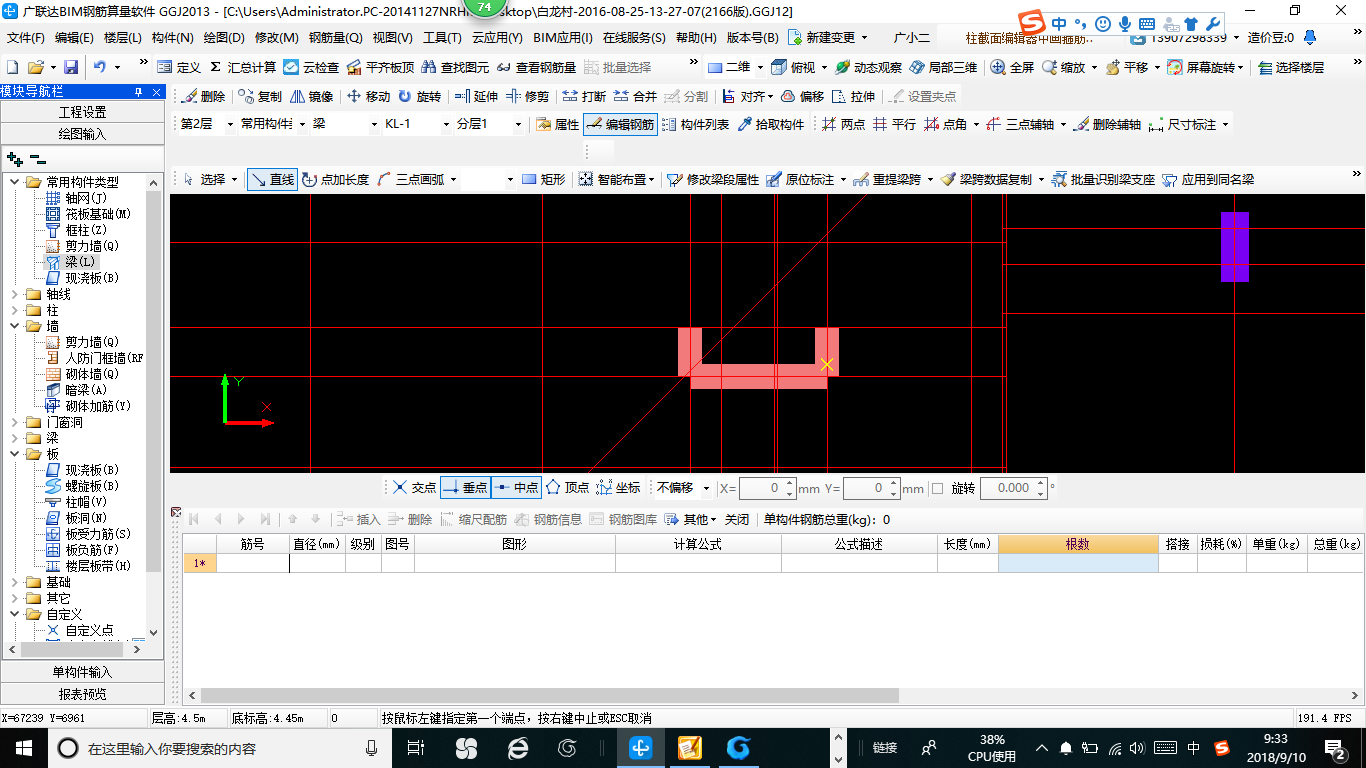Screen dimensions: 1366x768
Task: Click the 缩尺配筋 button
Action: (x=473, y=519)
